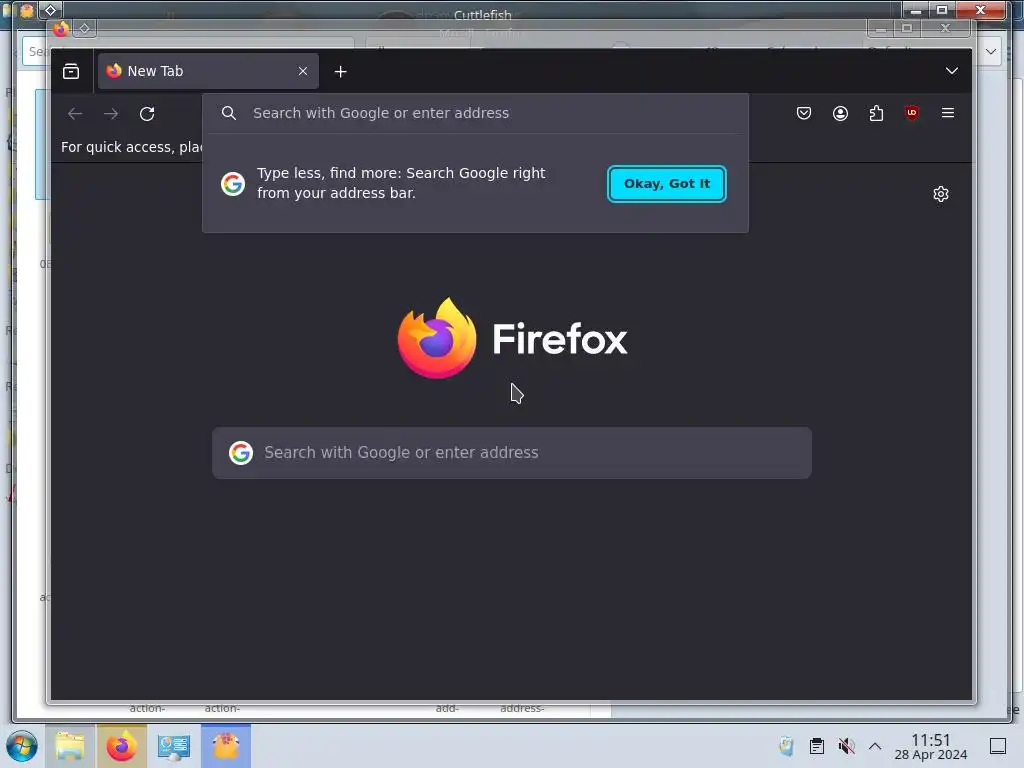Click the pin icon on Cuttlefish titlebar
1024x768 pixels.
[x=50, y=10]
